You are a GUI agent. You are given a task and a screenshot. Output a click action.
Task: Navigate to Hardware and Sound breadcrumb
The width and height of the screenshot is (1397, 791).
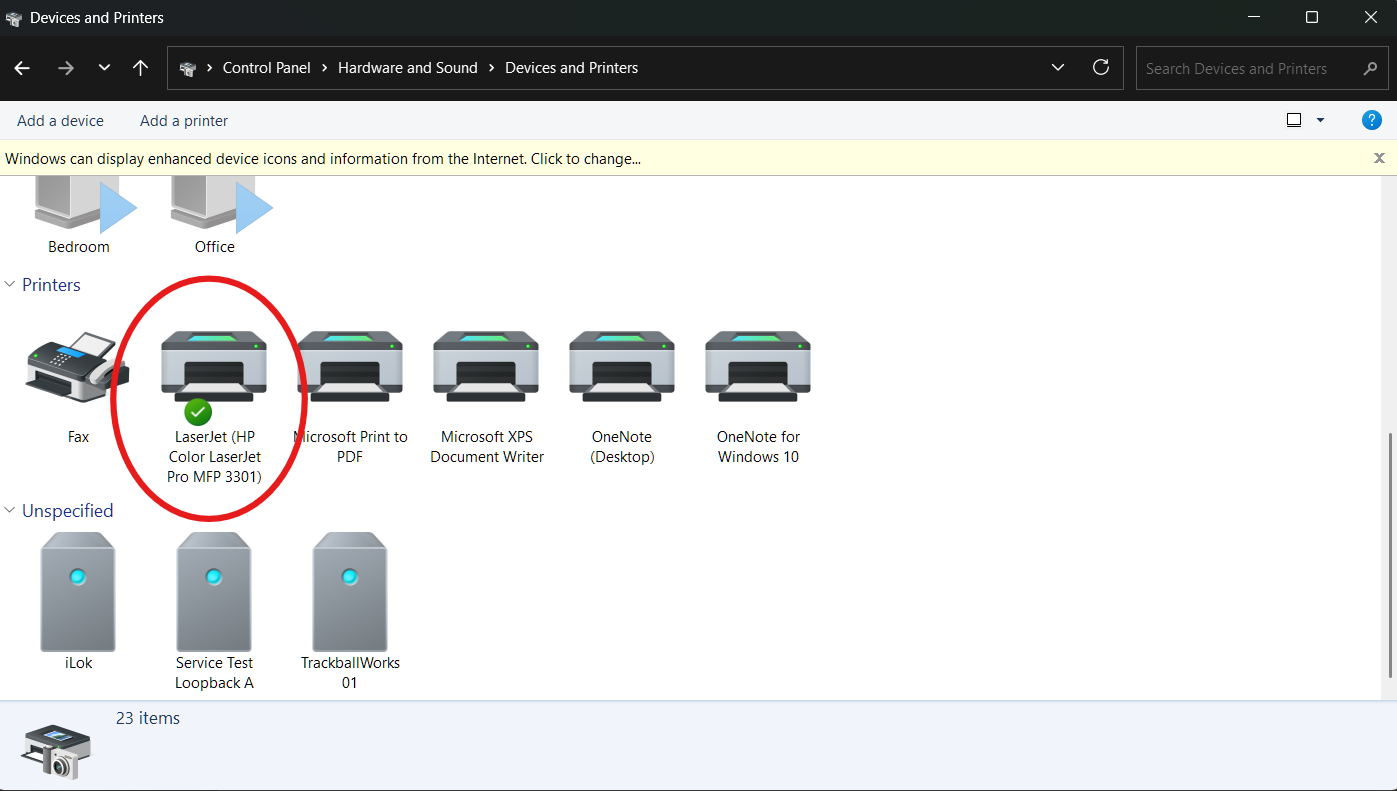[408, 67]
